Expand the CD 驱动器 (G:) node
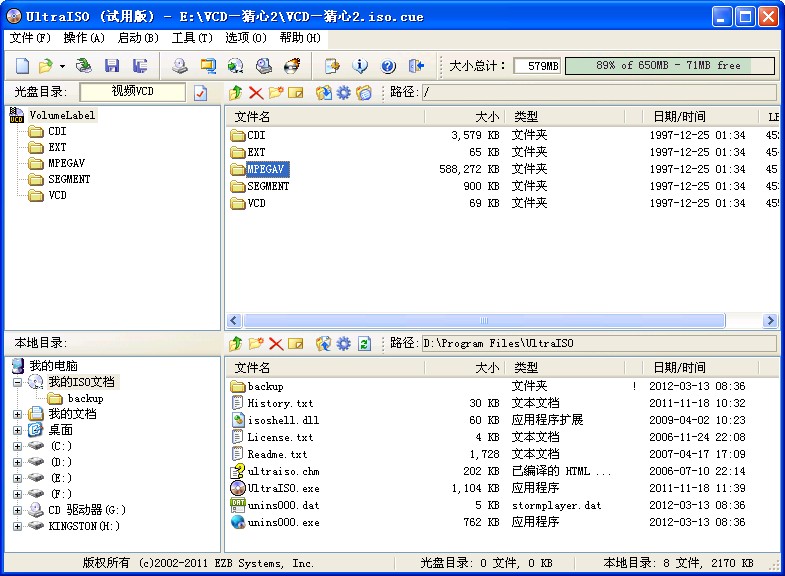 (x=18, y=510)
